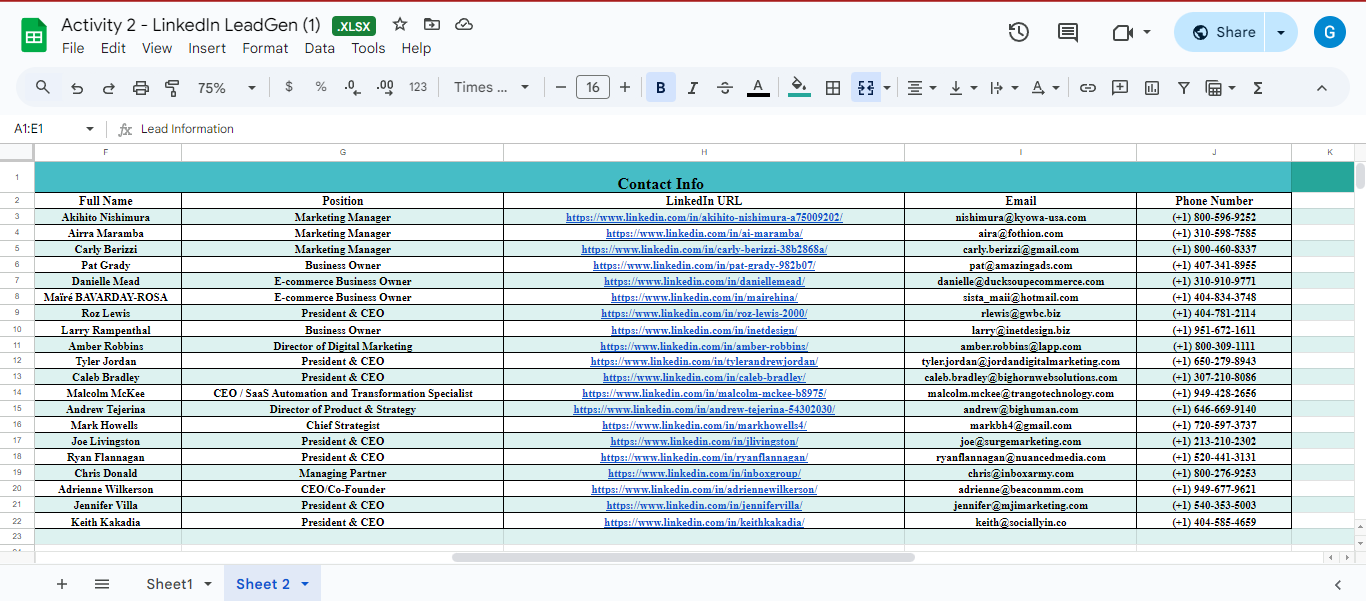This screenshot has height=601, width=1366.
Task: Open the horizontal align dropdown
Action: click(921, 88)
